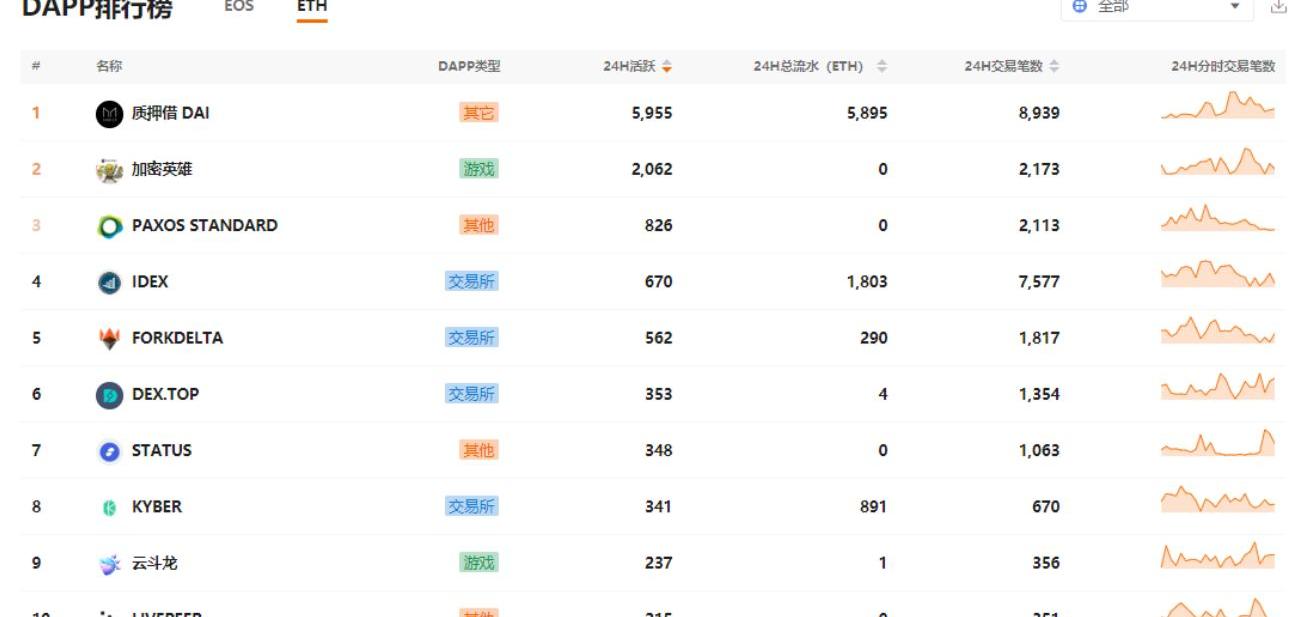Click the 其他 tag in STATUS row
This screenshot has height=617, width=1301.
click(479, 450)
